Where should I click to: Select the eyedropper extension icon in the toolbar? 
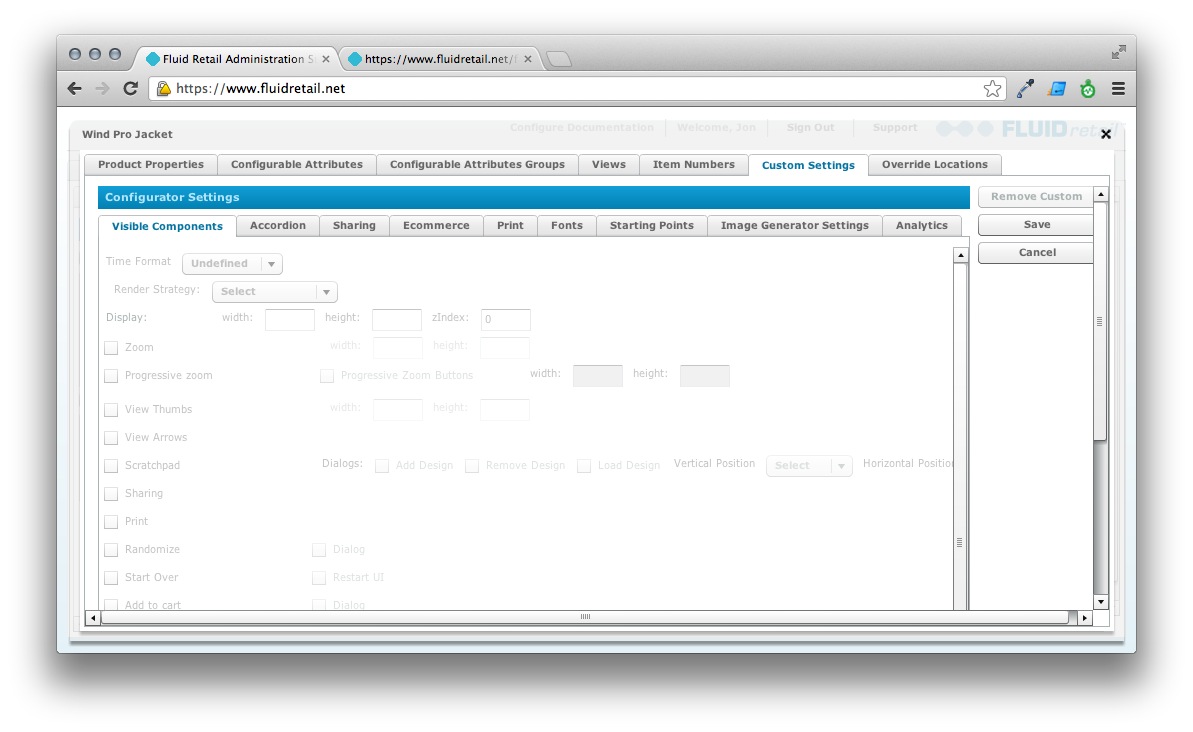click(x=1023, y=88)
